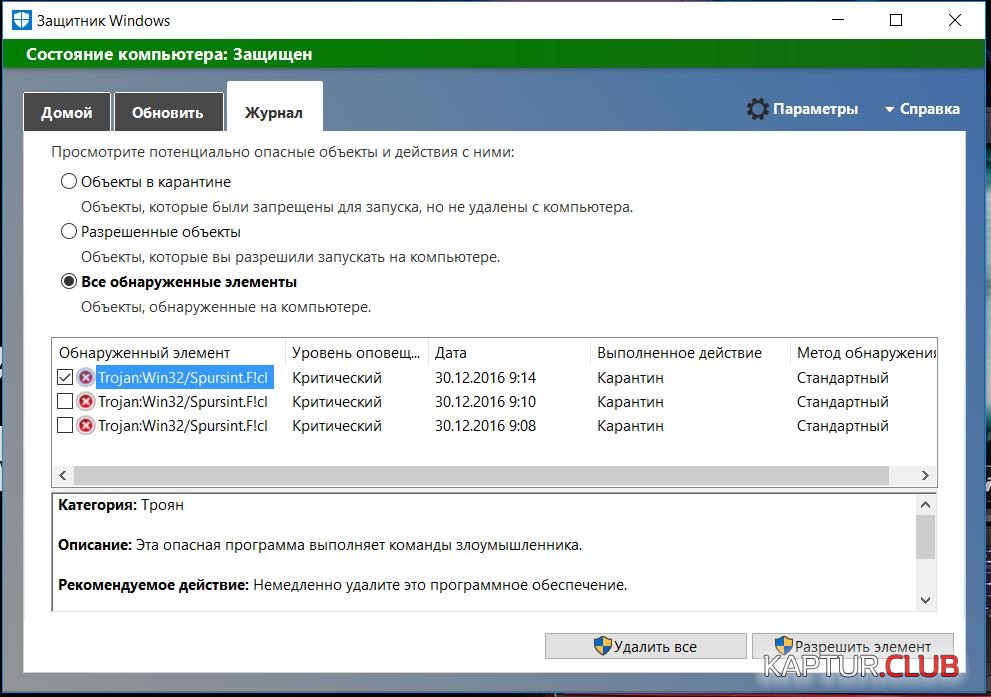This screenshot has height=697, width=991.
Task: Click the date cell 30.12.2016 9:08
Action: pos(485,426)
